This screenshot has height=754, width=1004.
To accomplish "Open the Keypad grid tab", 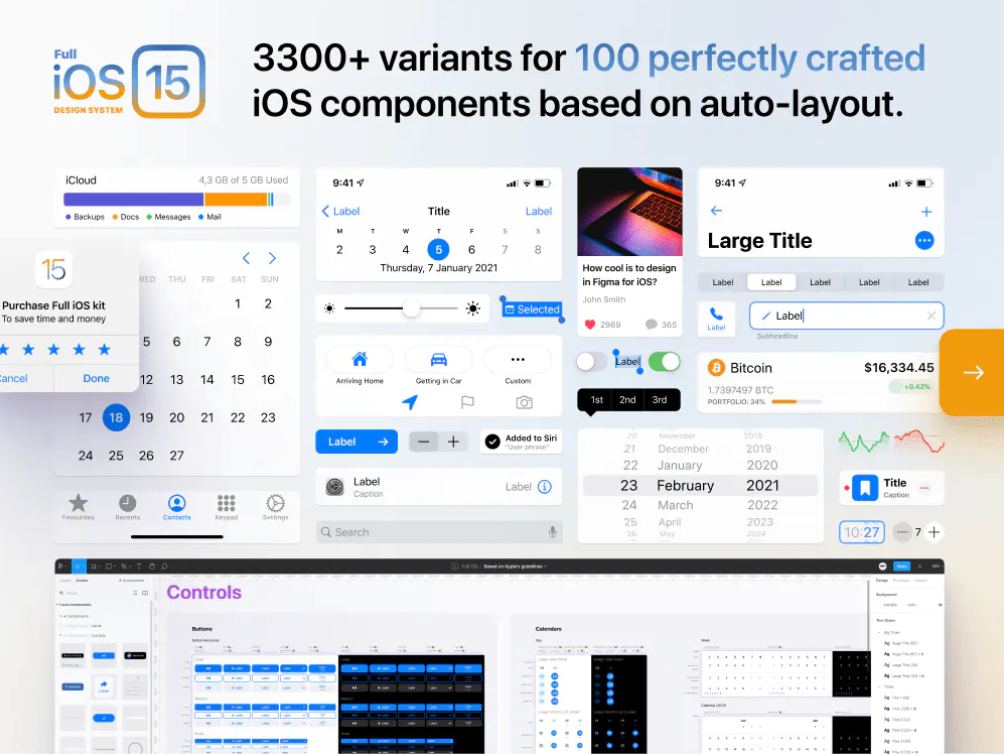I will (x=226, y=503).
